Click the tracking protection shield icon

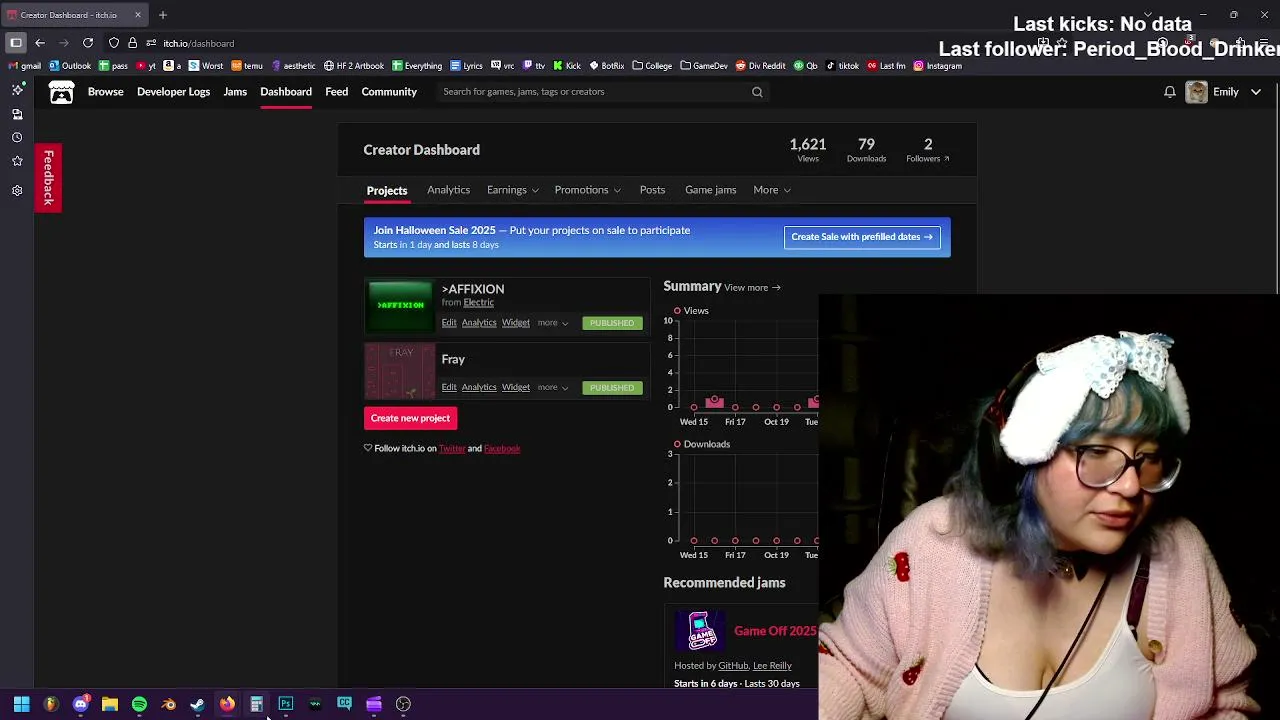(x=114, y=43)
